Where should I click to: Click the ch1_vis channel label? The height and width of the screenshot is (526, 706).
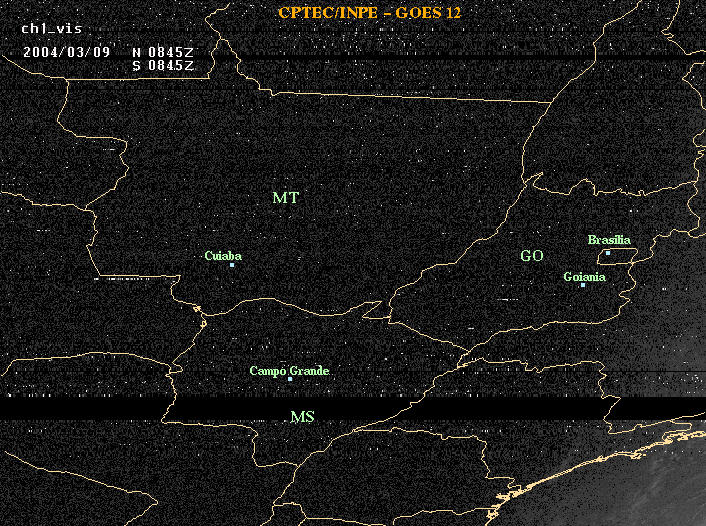(x=52, y=29)
